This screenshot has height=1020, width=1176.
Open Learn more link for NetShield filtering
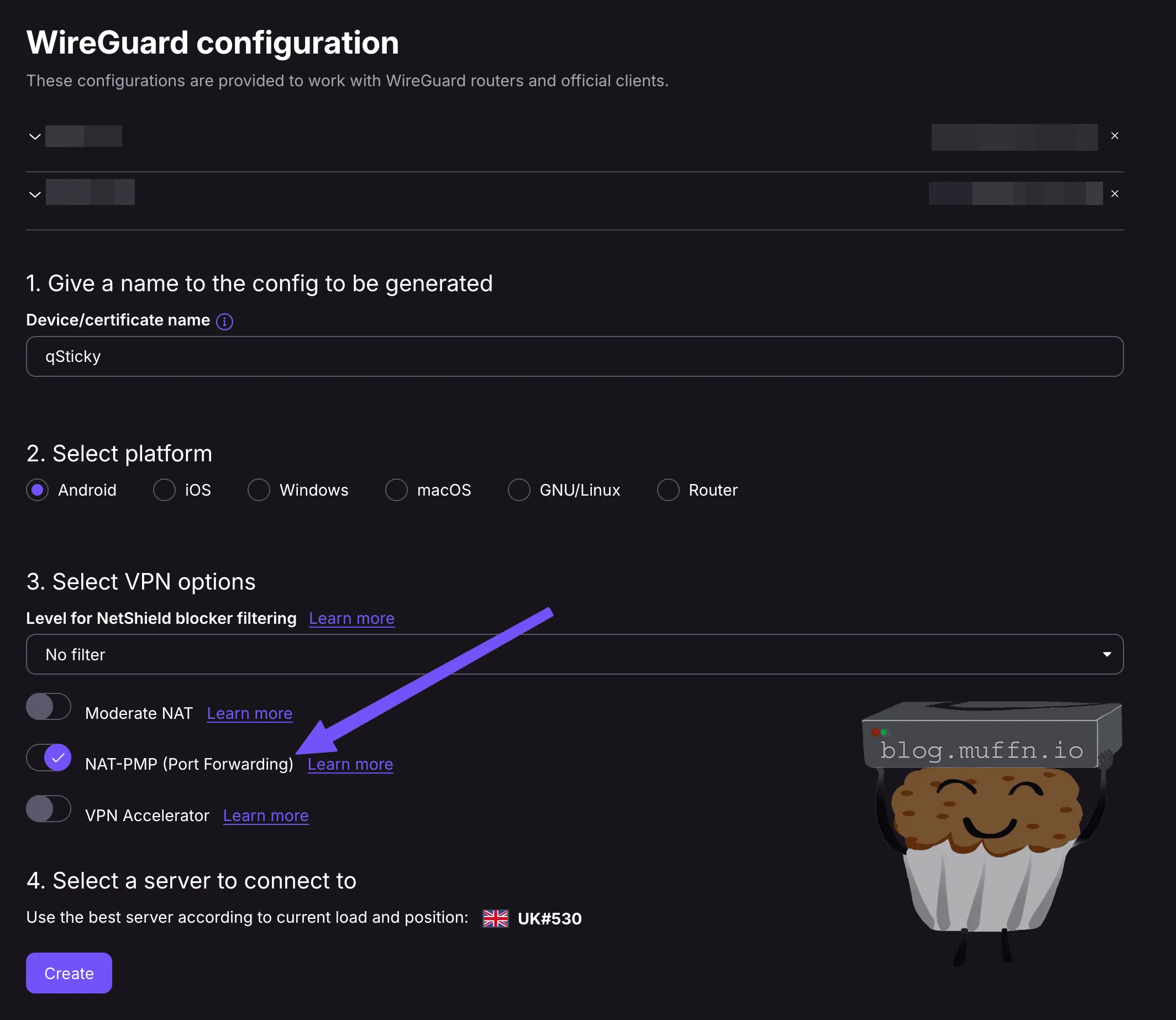point(351,619)
